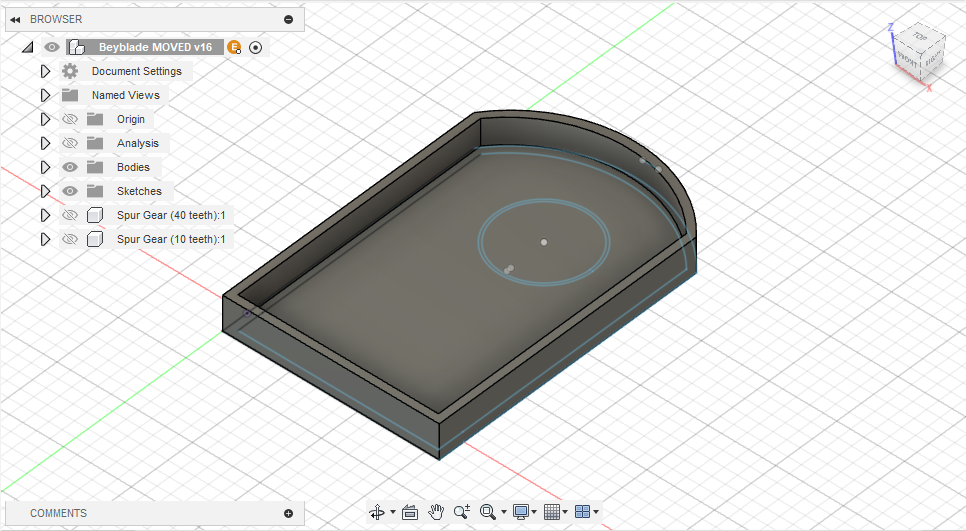Screen dimensions: 966x531
Task: Hide the Bodies folder via eye icon
Action: (70, 168)
